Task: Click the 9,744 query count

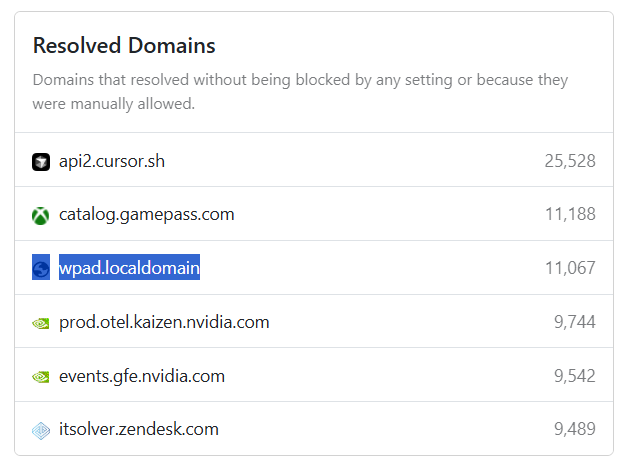Action: coord(575,322)
